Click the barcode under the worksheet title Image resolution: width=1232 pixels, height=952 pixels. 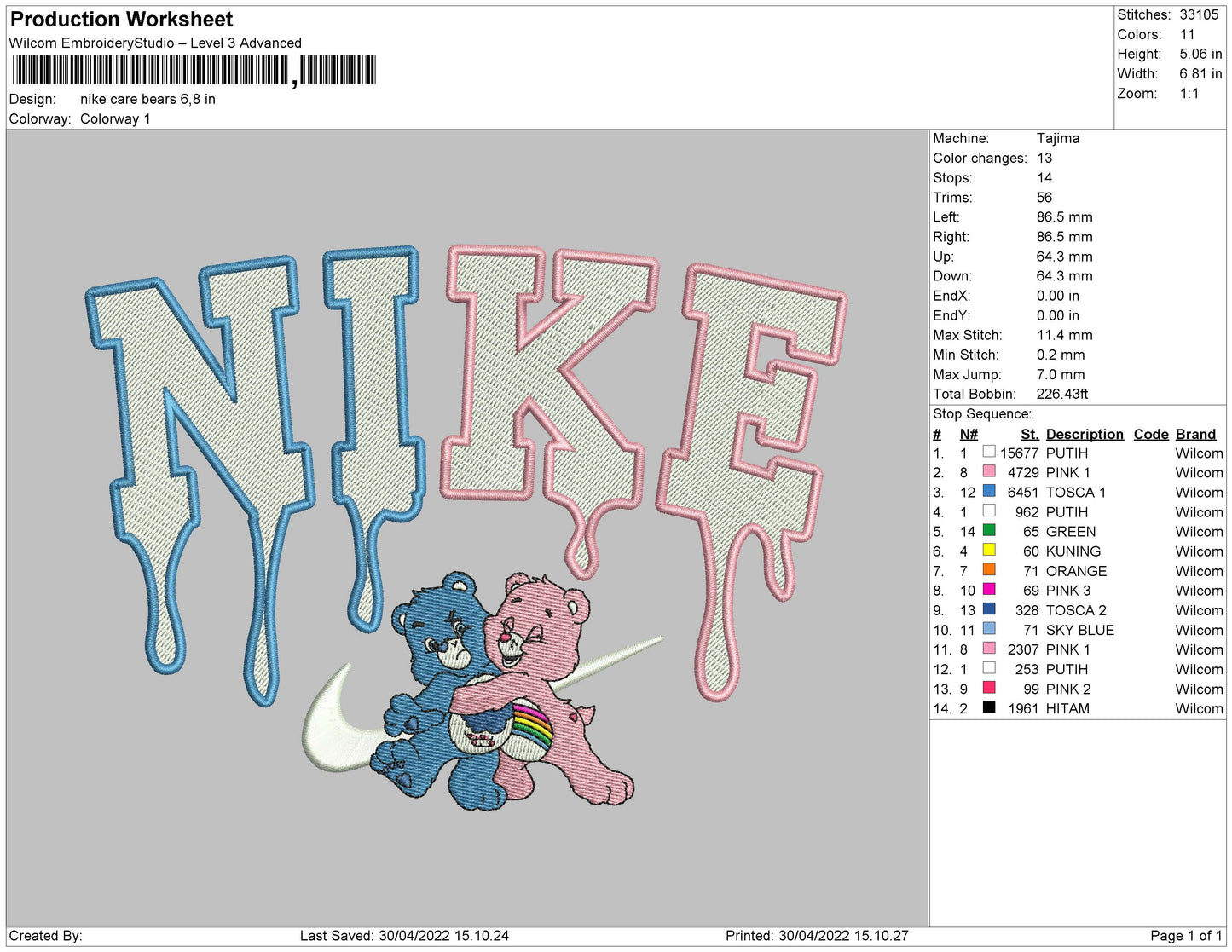(193, 71)
